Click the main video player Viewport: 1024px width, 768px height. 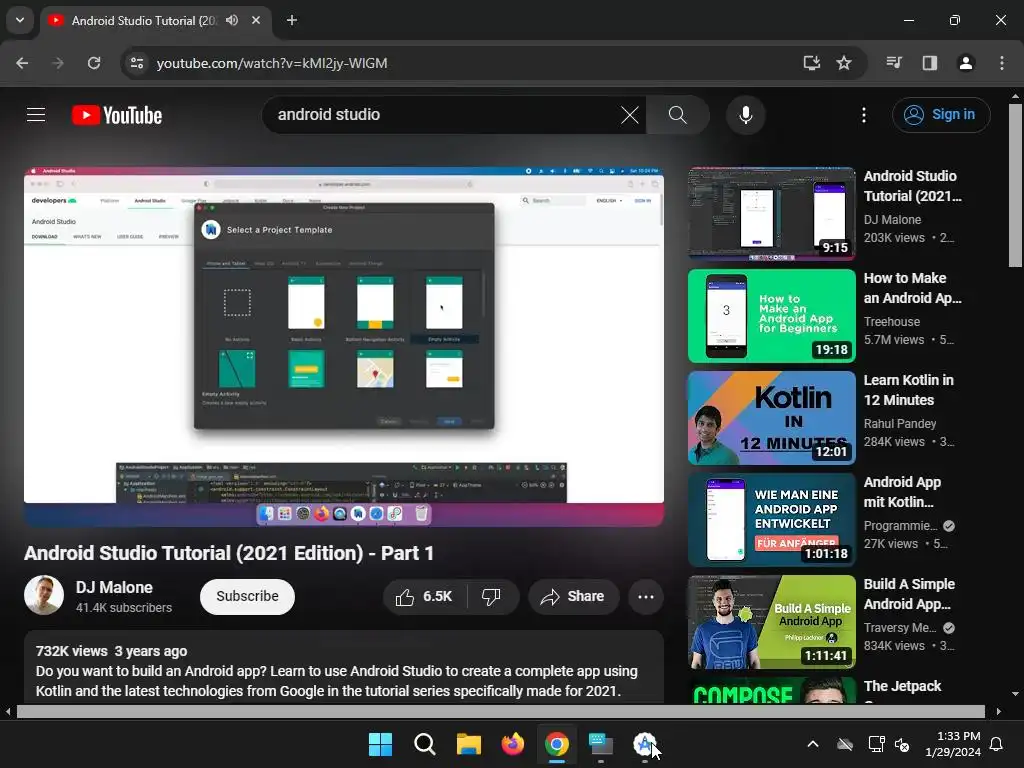344,347
